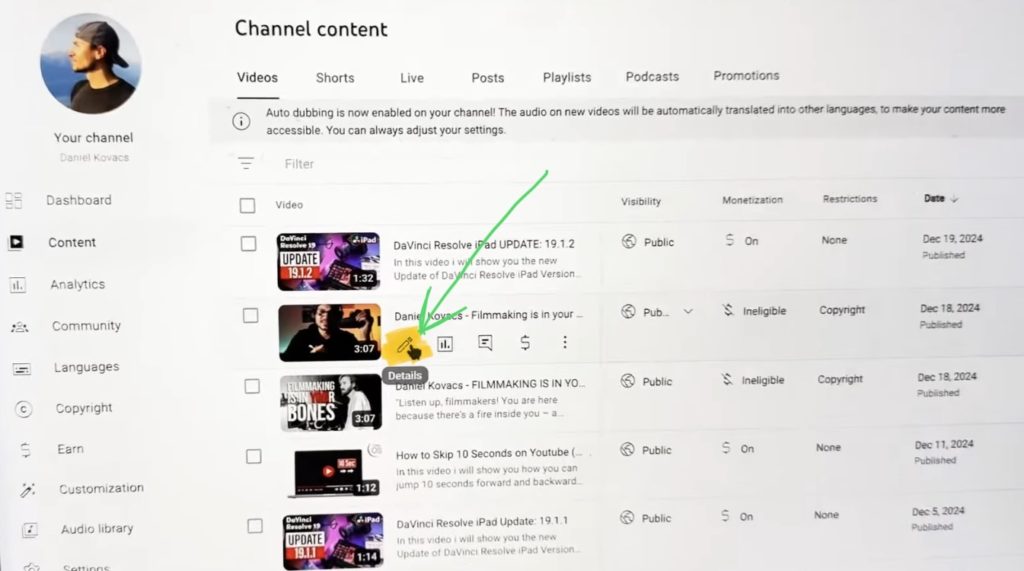Expand visibility dropdown arrow on hovered video row

[x=688, y=312]
